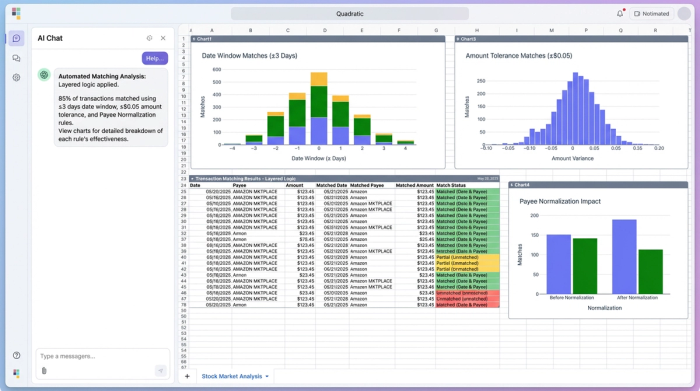Select column D header
The image size is (700, 391).
[325, 30]
